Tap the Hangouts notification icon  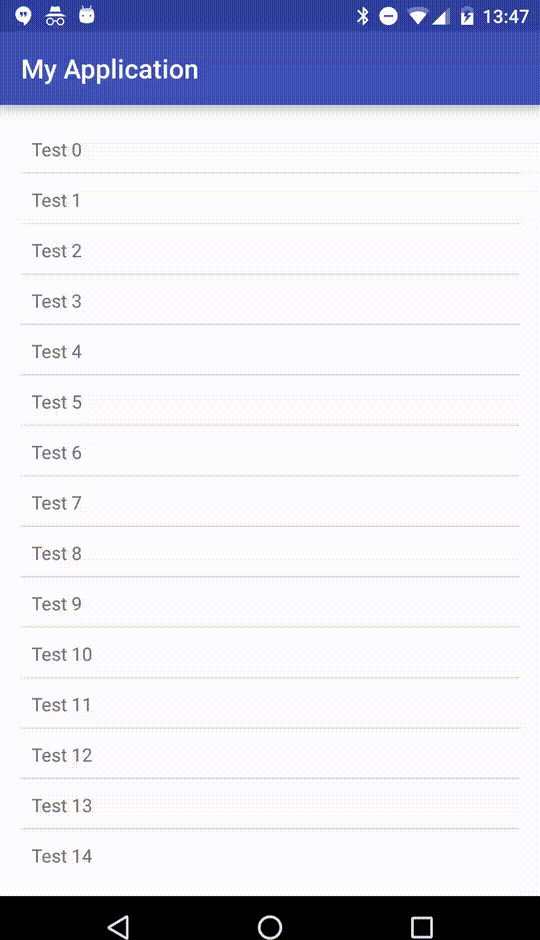[x=23, y=16]
